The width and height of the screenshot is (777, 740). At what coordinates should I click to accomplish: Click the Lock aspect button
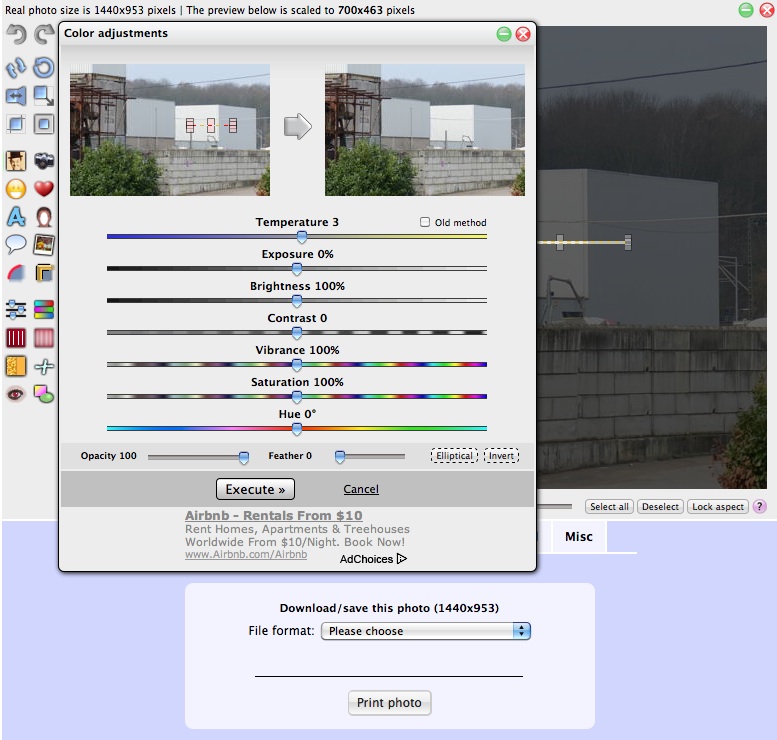pyautogui.click(x=718, y=507)
